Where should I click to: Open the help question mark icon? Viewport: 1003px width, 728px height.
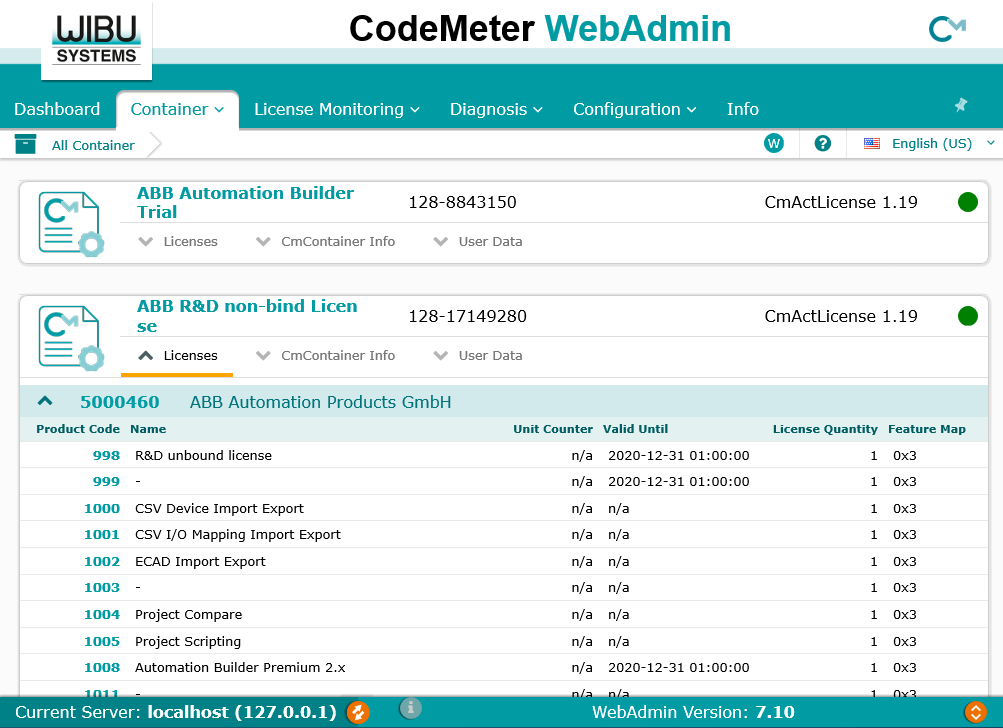pos(823,143)
